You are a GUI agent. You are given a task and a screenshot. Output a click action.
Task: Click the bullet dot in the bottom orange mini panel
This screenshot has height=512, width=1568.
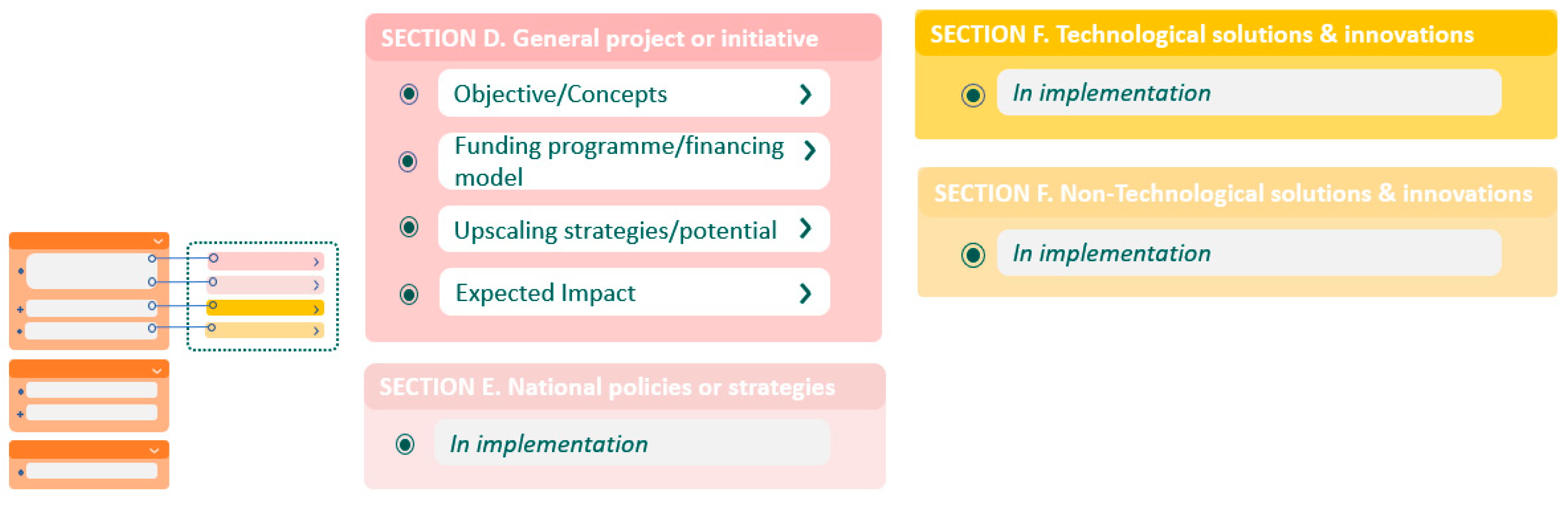(x=21, y=472)
